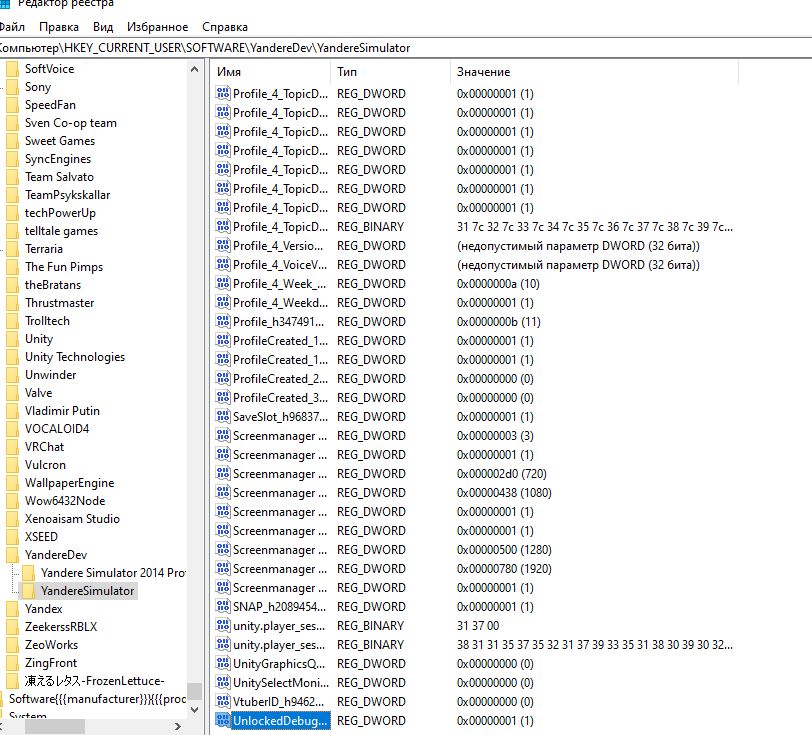Click the icon of the REG_BINARY Profile_4_TopicD... value
The image size is (812, 735).
point(223,227)
